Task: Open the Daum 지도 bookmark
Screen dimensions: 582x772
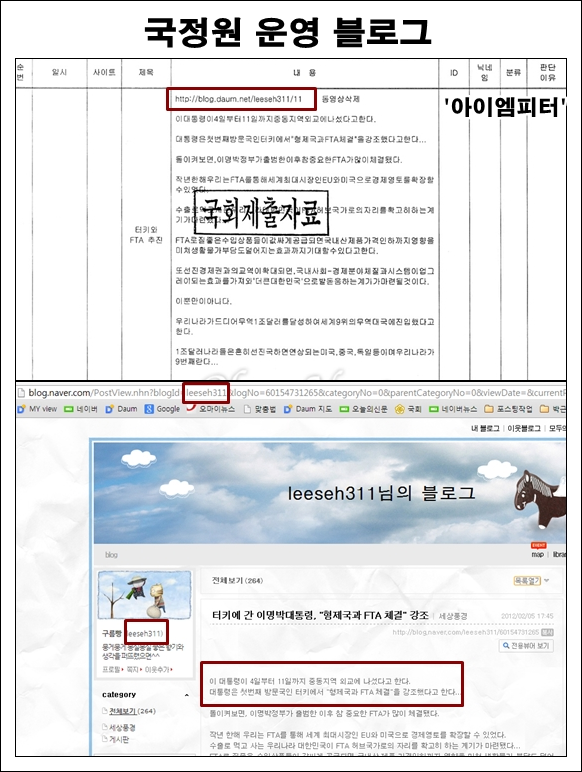Action: [308, 409]
